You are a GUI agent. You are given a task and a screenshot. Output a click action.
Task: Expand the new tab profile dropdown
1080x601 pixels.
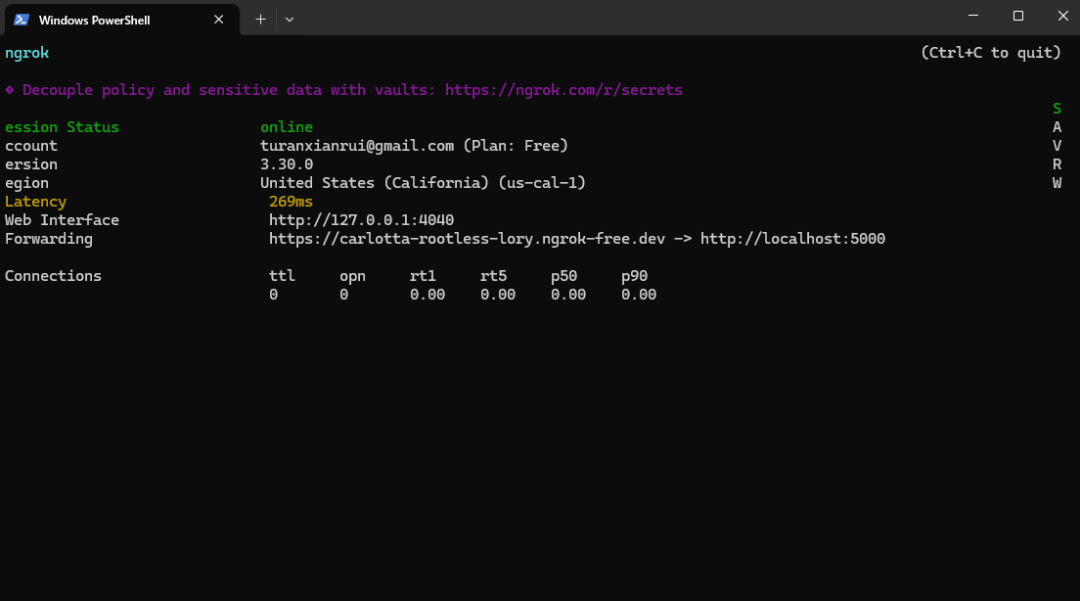coord(289,19)
